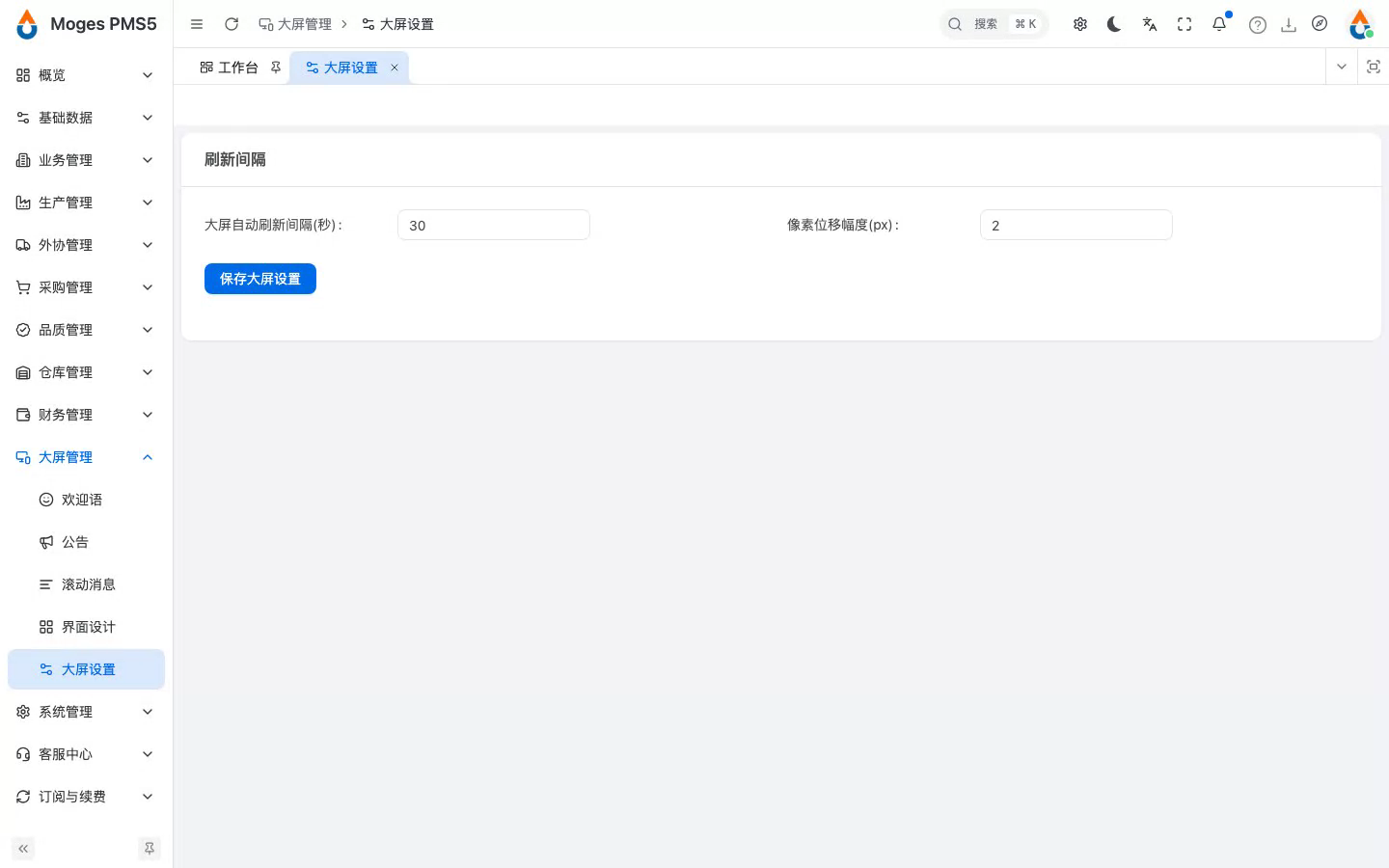Open the user avatar menu
This screenshot has height=868, width=1389.
click(1360, 24)
